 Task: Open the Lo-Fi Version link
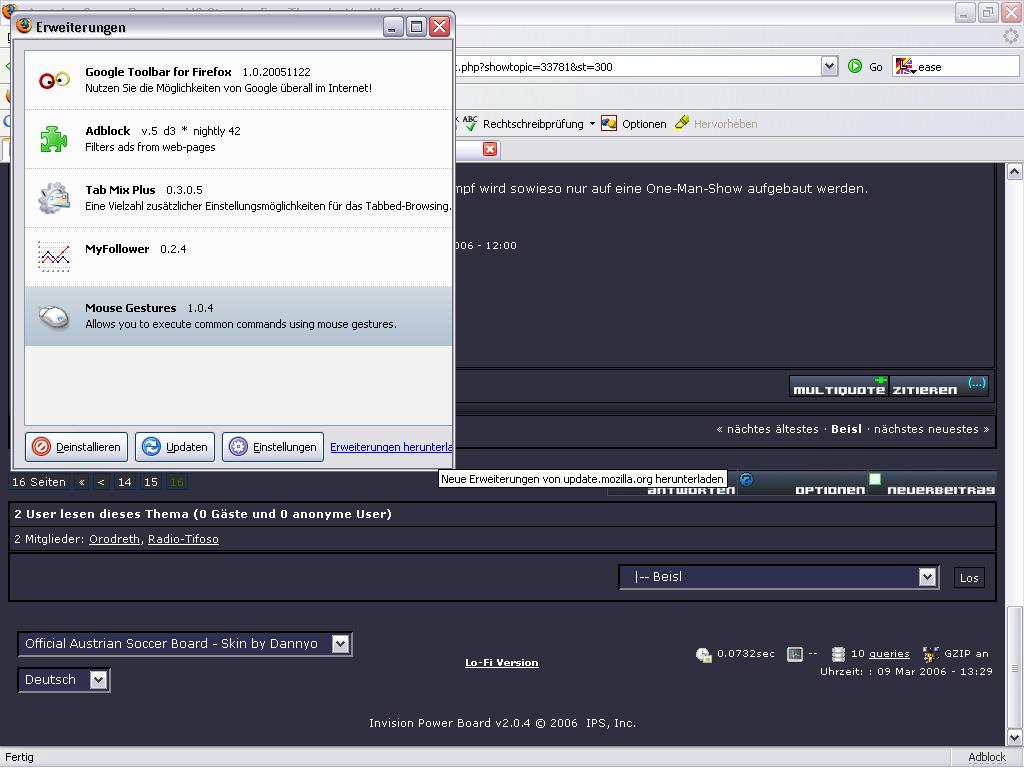[502, 662]
